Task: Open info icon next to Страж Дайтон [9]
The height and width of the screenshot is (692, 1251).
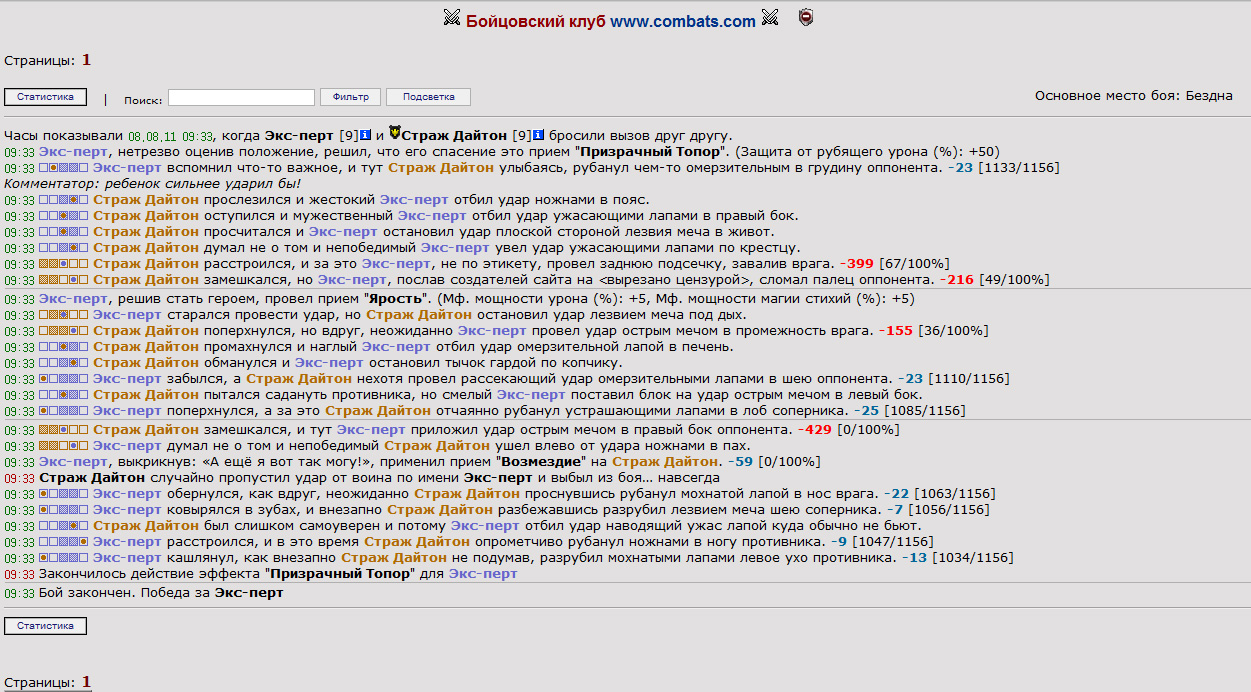Action: coord(538,135)
